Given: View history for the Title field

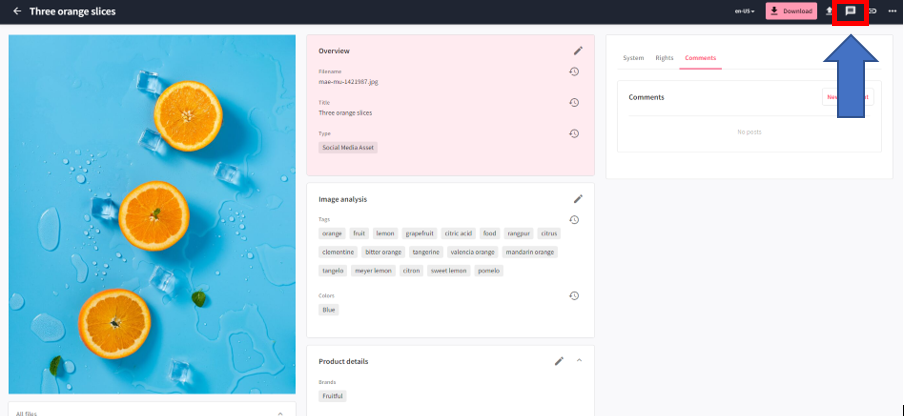Looking at the screenshot, I should tap(574, 103).
